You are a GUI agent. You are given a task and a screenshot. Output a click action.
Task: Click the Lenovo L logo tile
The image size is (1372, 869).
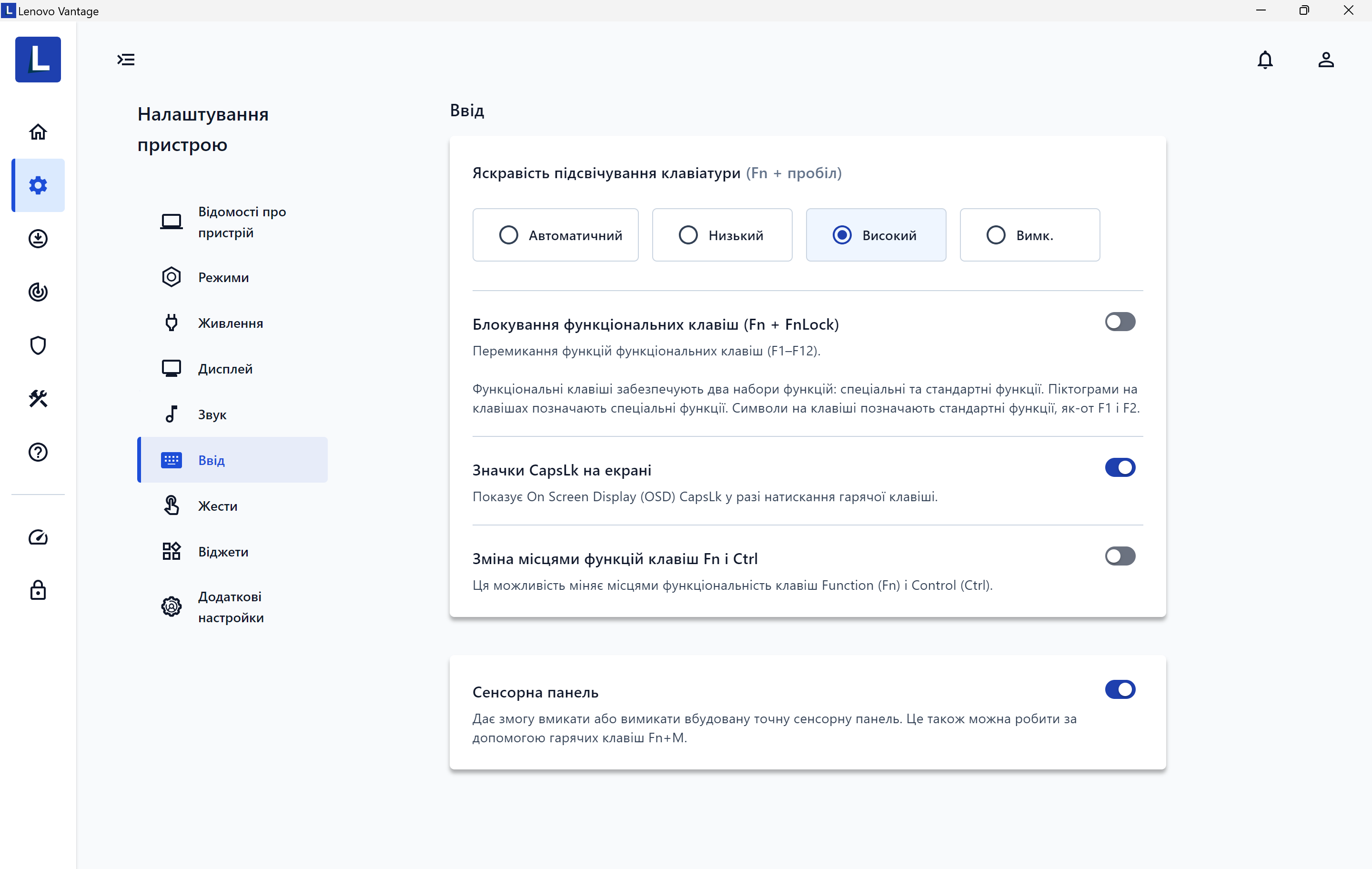click(x=38, y=60)
